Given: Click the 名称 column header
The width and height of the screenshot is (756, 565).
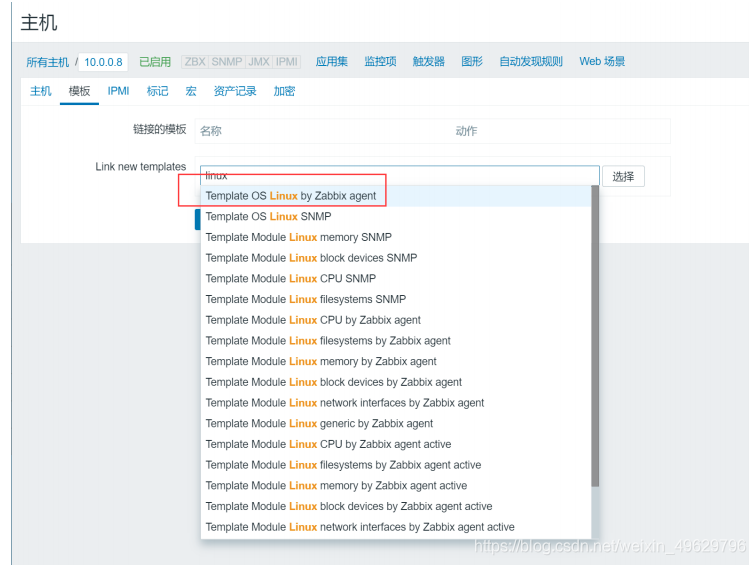Looking at the screenshot, I should [211, 131].
